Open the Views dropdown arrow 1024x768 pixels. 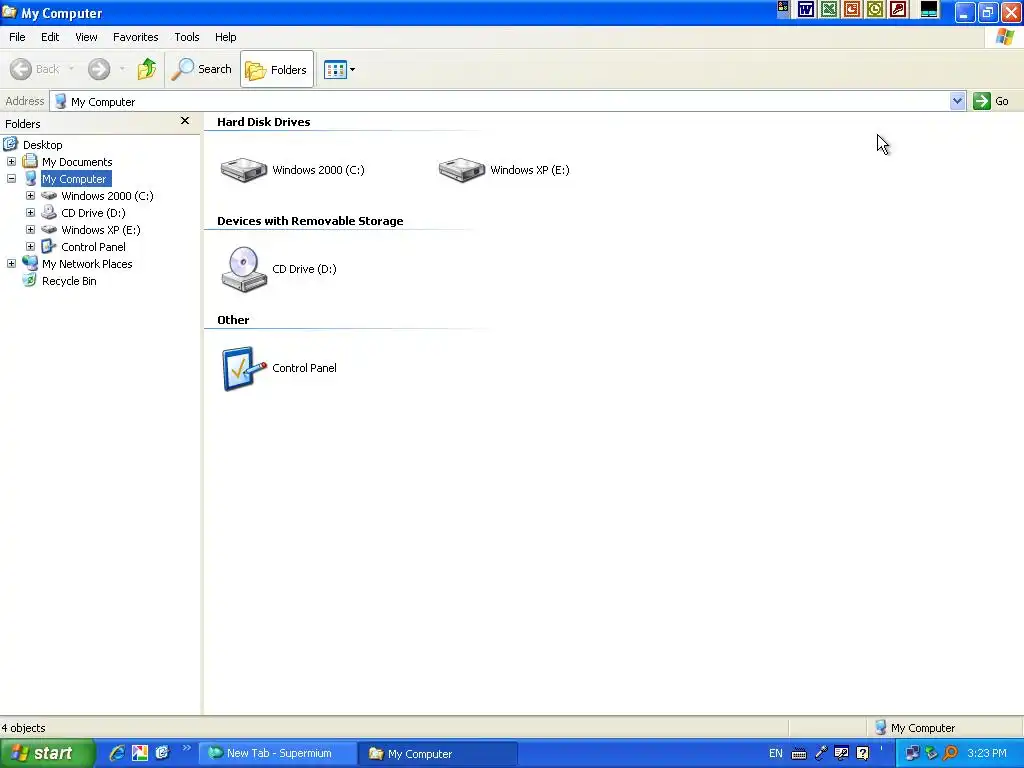coord(353,70)
